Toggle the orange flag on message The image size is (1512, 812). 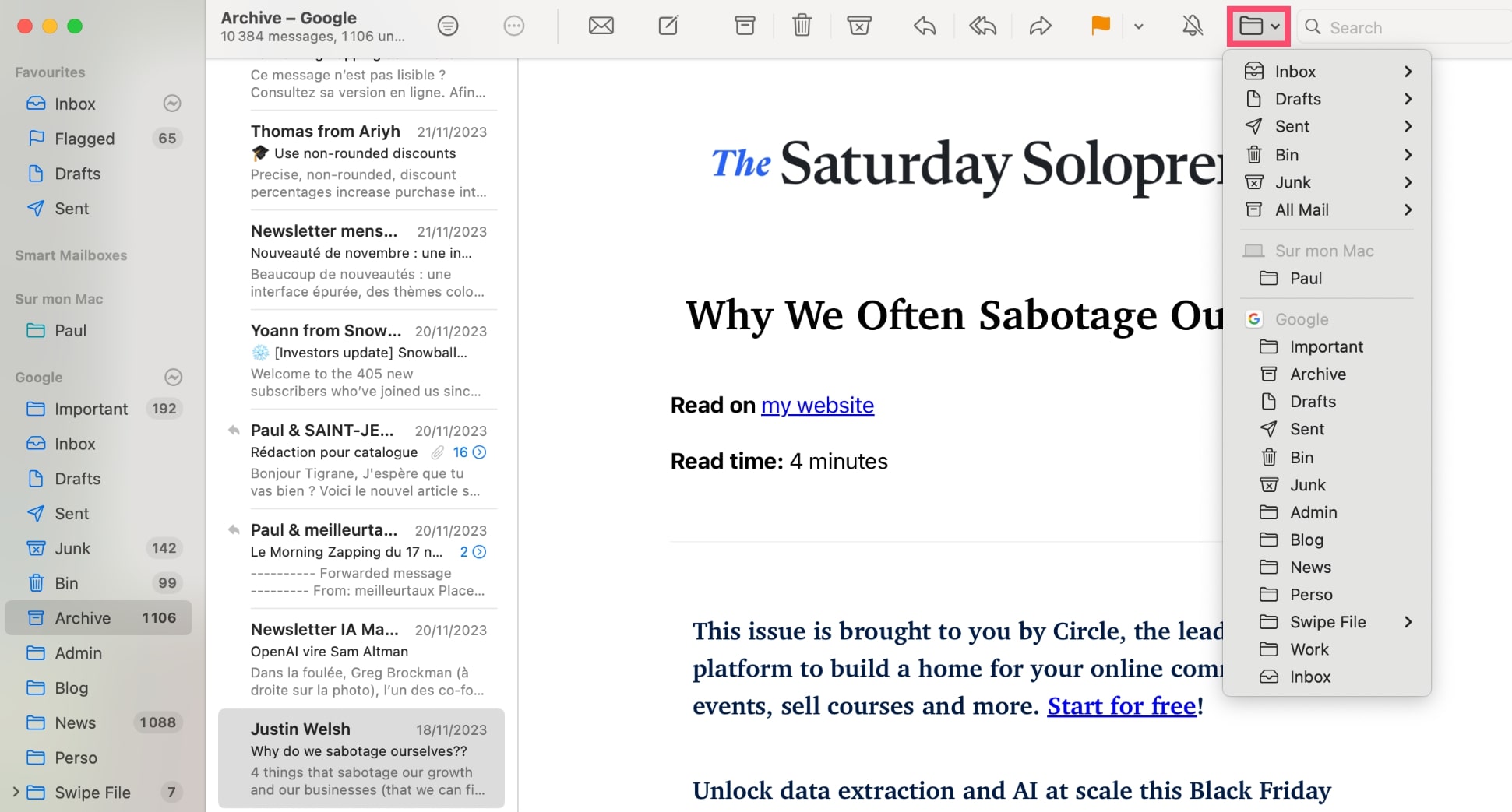[x=1100, y=26]
